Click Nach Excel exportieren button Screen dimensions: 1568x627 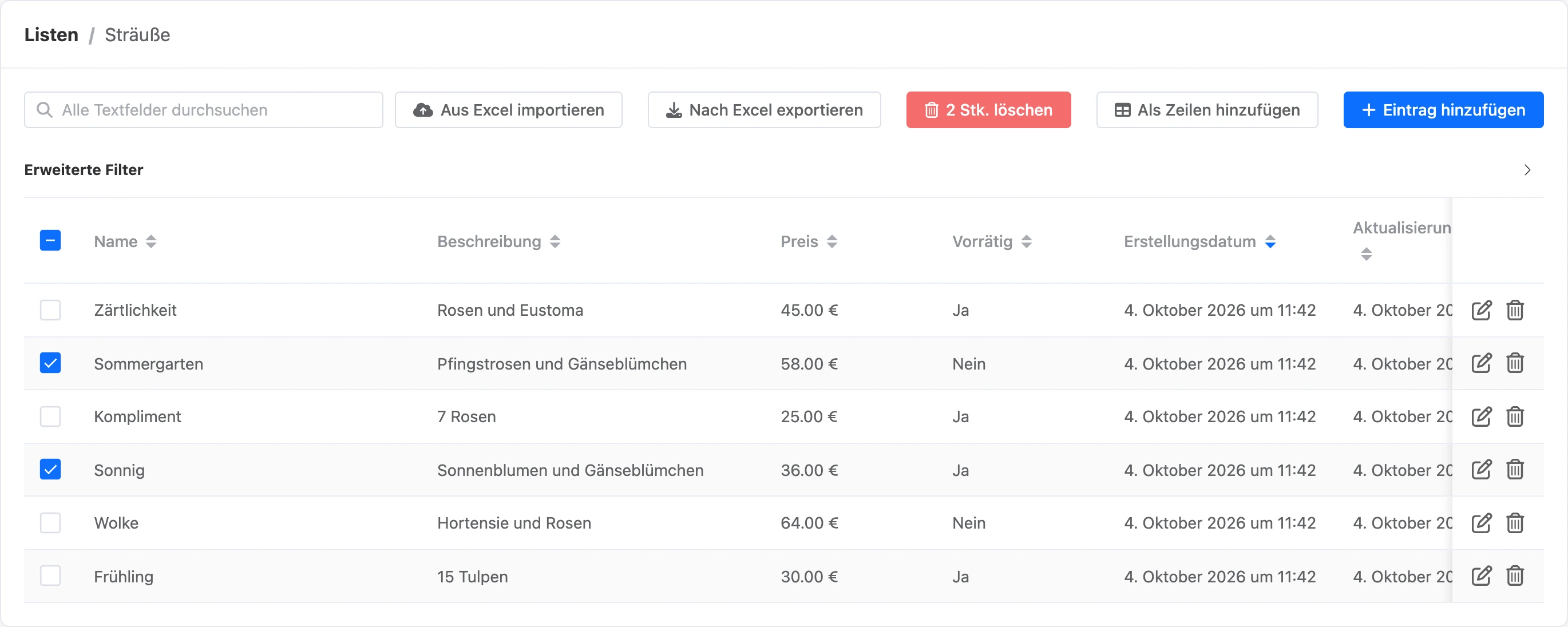[x=764, y=110]
